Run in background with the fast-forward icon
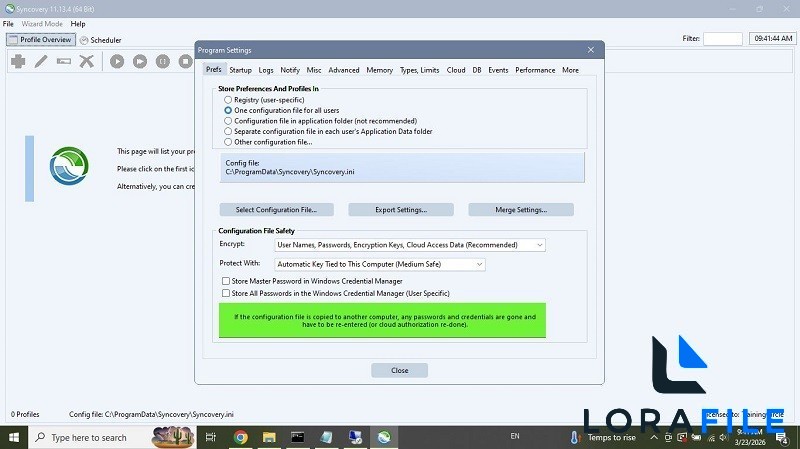 (140, 61)
